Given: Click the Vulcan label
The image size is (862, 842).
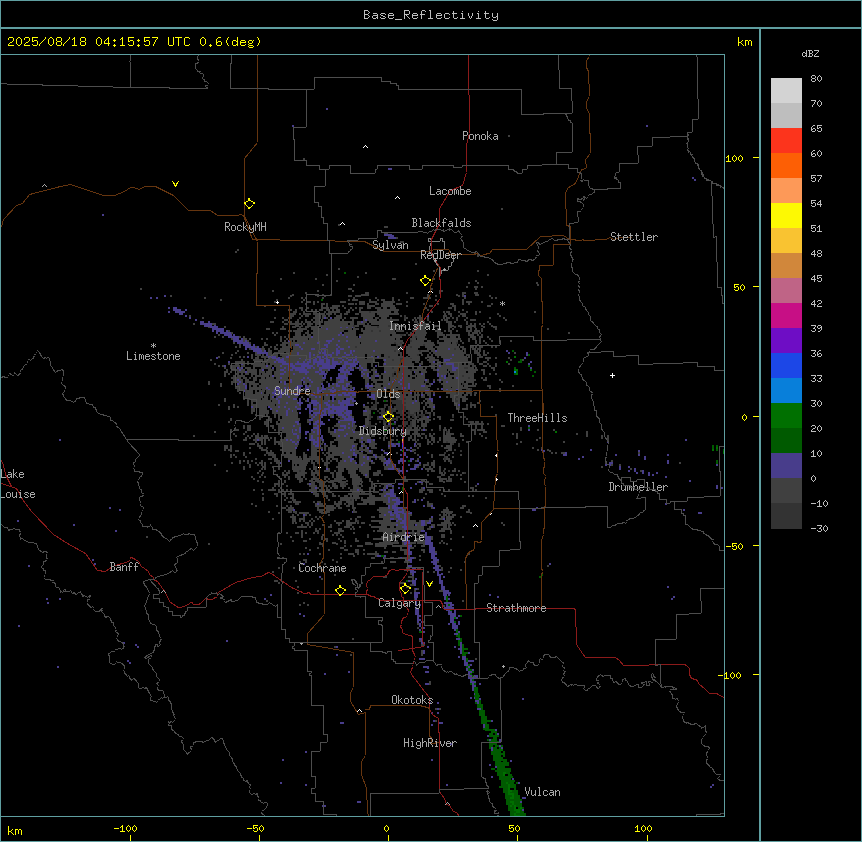Looking at the screenshot, I should (543, 792).
